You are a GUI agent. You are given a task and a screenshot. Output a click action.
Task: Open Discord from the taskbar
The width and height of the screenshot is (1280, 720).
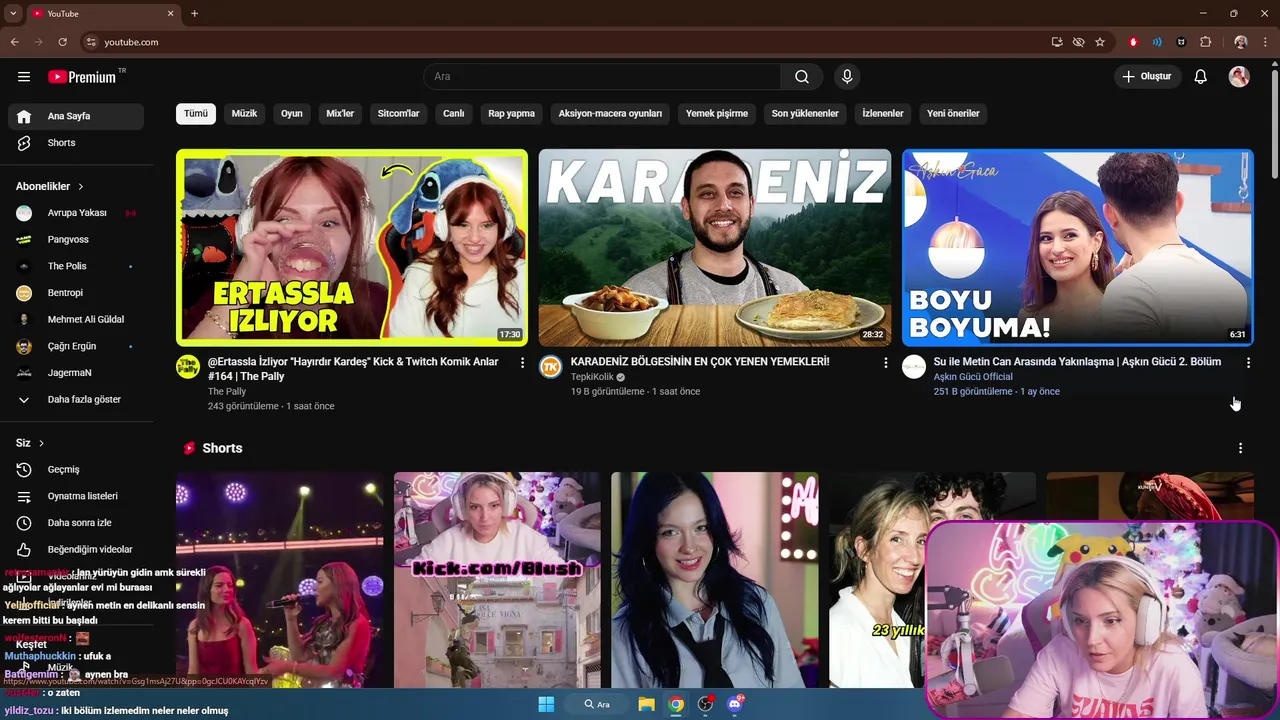(x=735, y=704)
